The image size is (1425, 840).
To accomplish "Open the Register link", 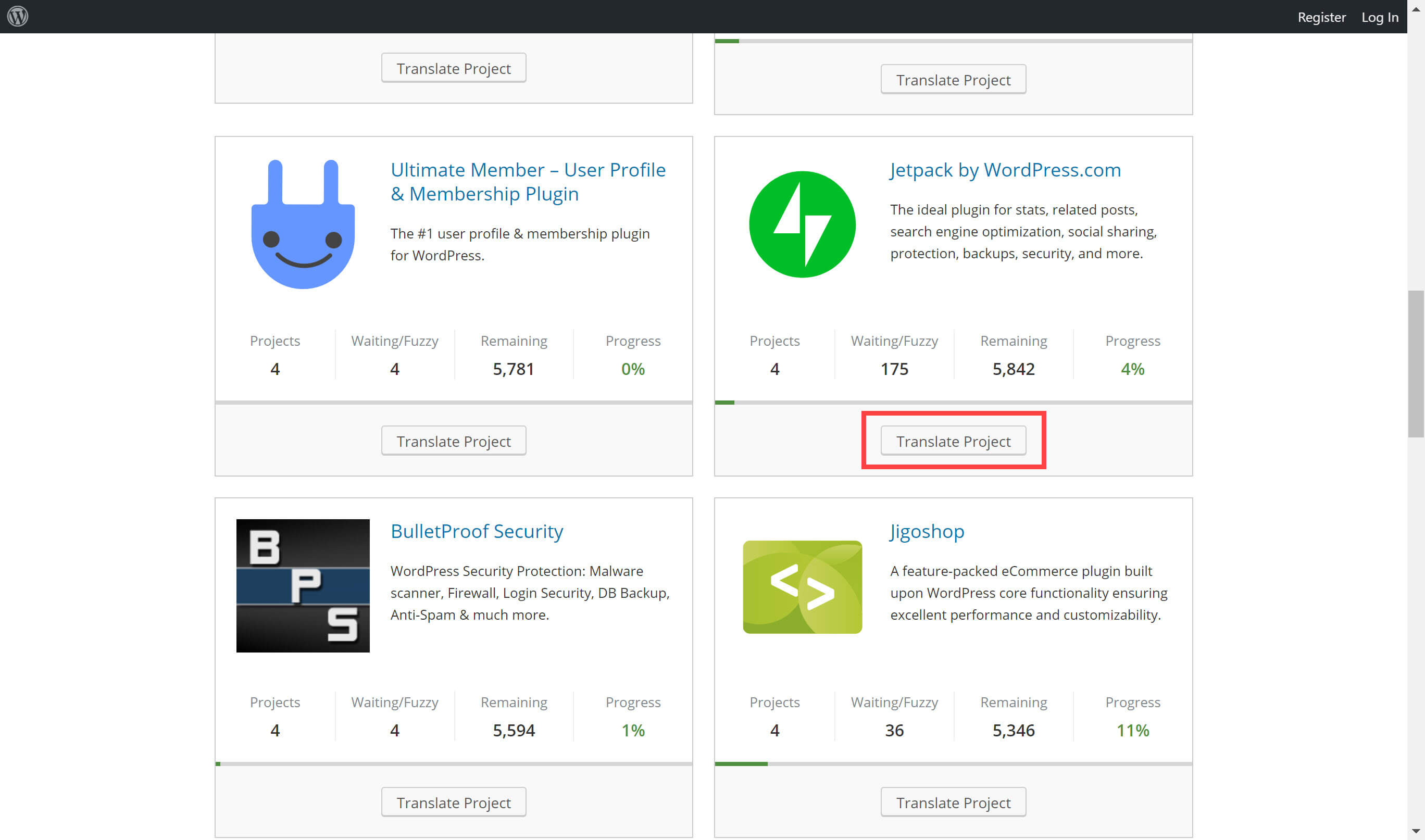I will [x=1321, y=17].
